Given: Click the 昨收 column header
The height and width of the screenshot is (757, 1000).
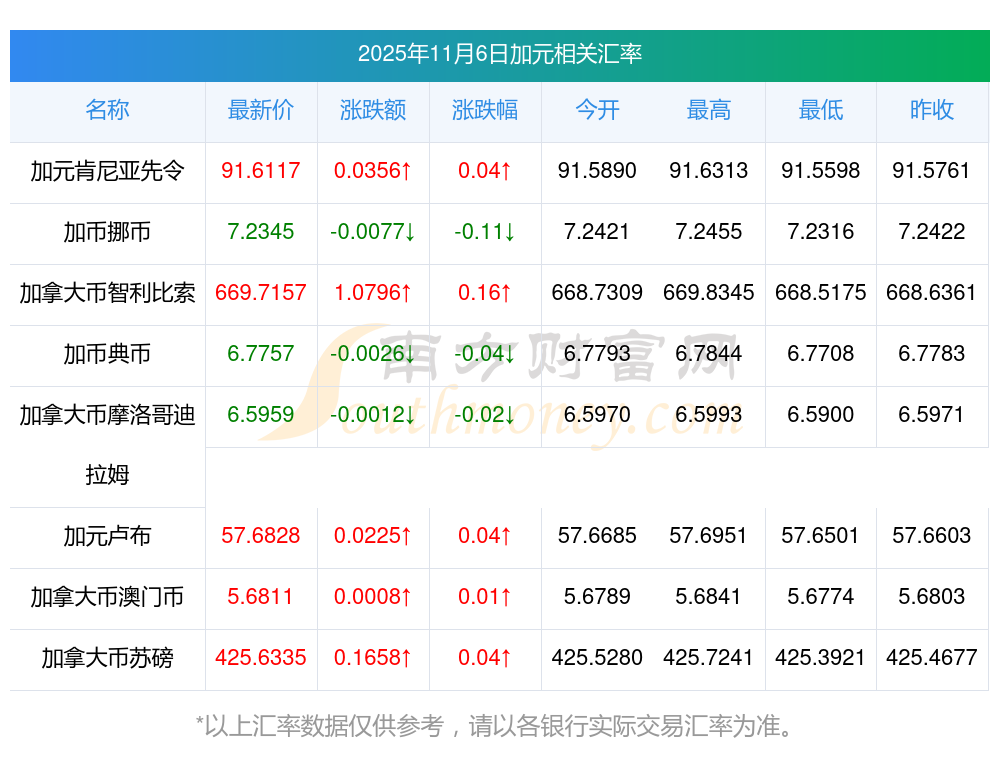Looking at the screenshot, I should pyautogui.click(x=932, y=110).
